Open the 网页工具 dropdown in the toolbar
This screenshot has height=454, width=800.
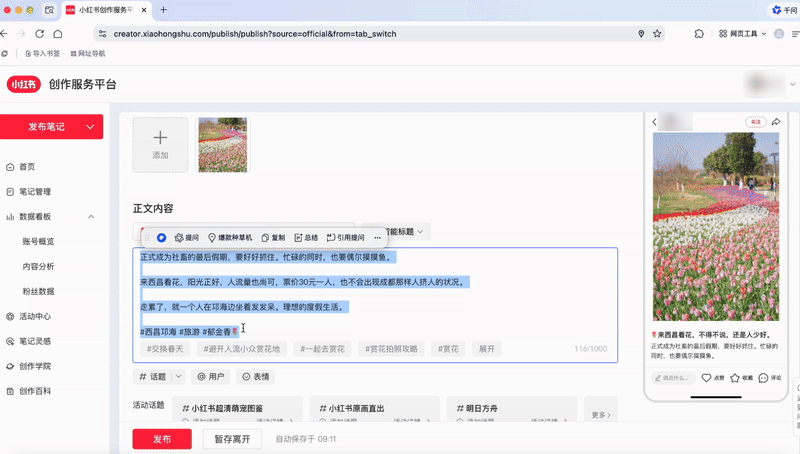tap(742, 34)
